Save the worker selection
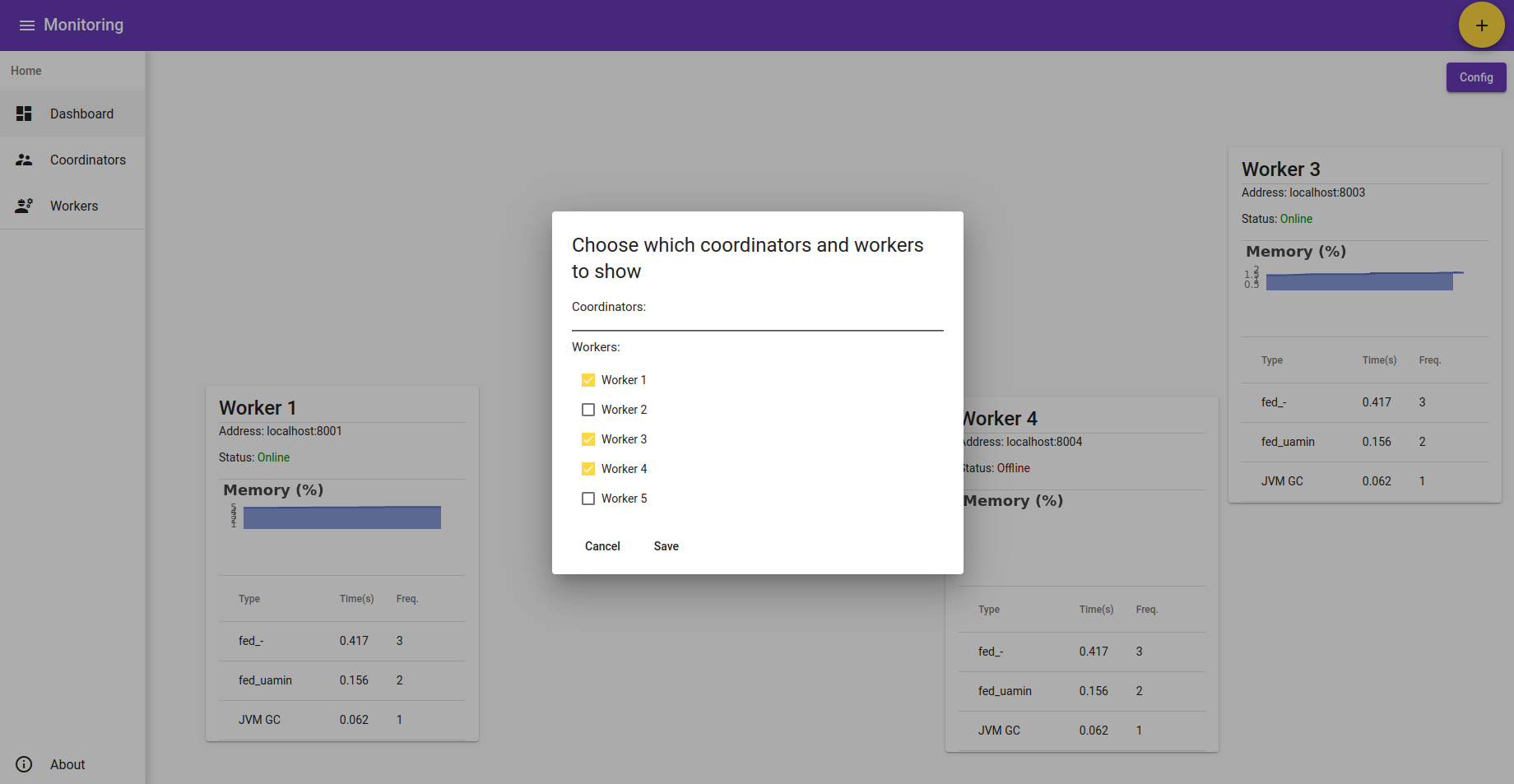This screenshot has height=784, width=1514. 666,546
